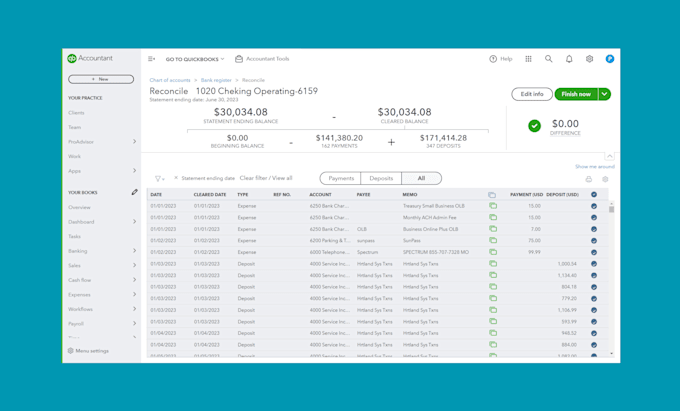
Task: Click the Edit info button
Action: 532,94
